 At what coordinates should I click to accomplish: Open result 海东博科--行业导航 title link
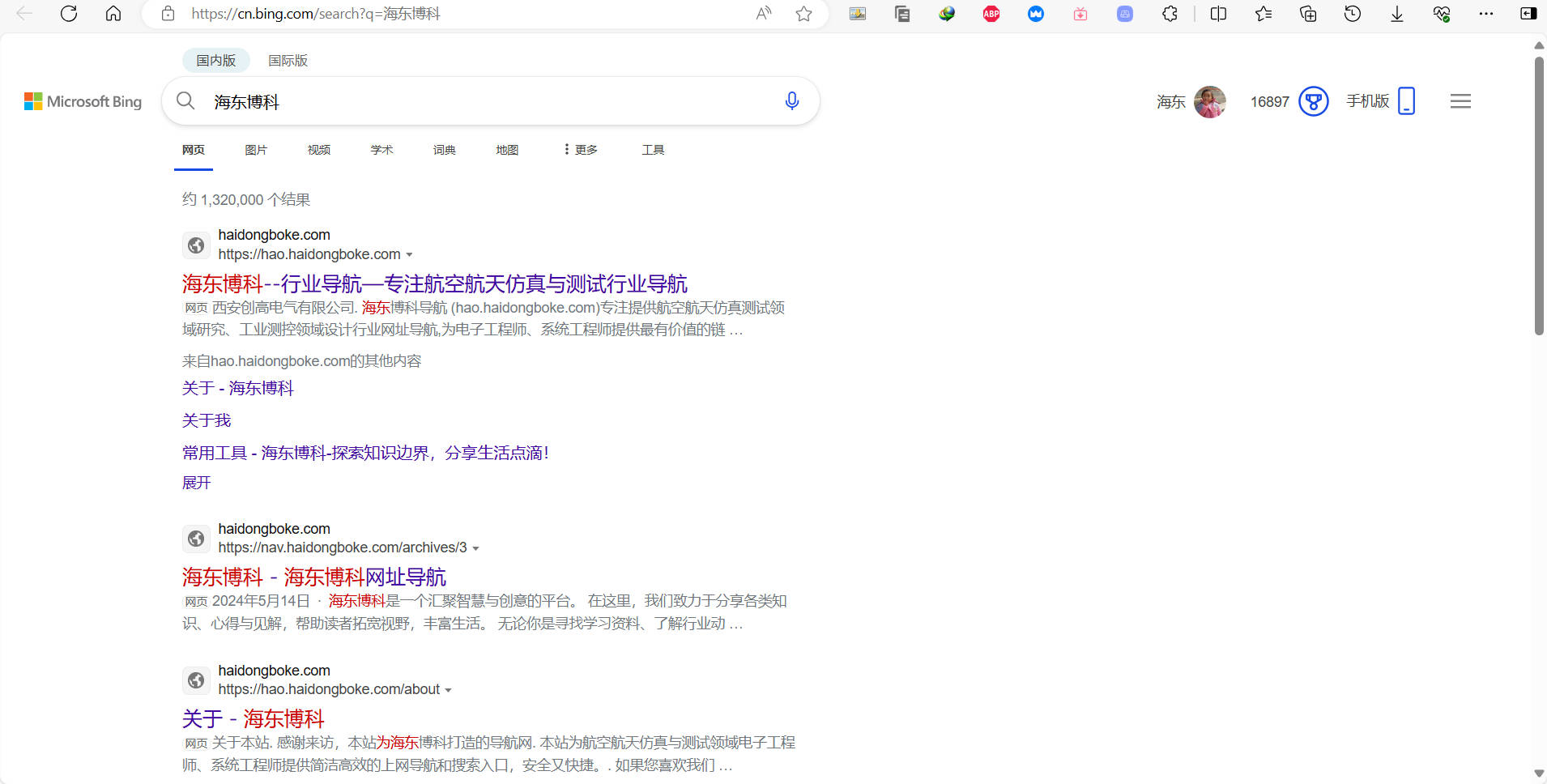pyautogui.click(x=435, y=283)
